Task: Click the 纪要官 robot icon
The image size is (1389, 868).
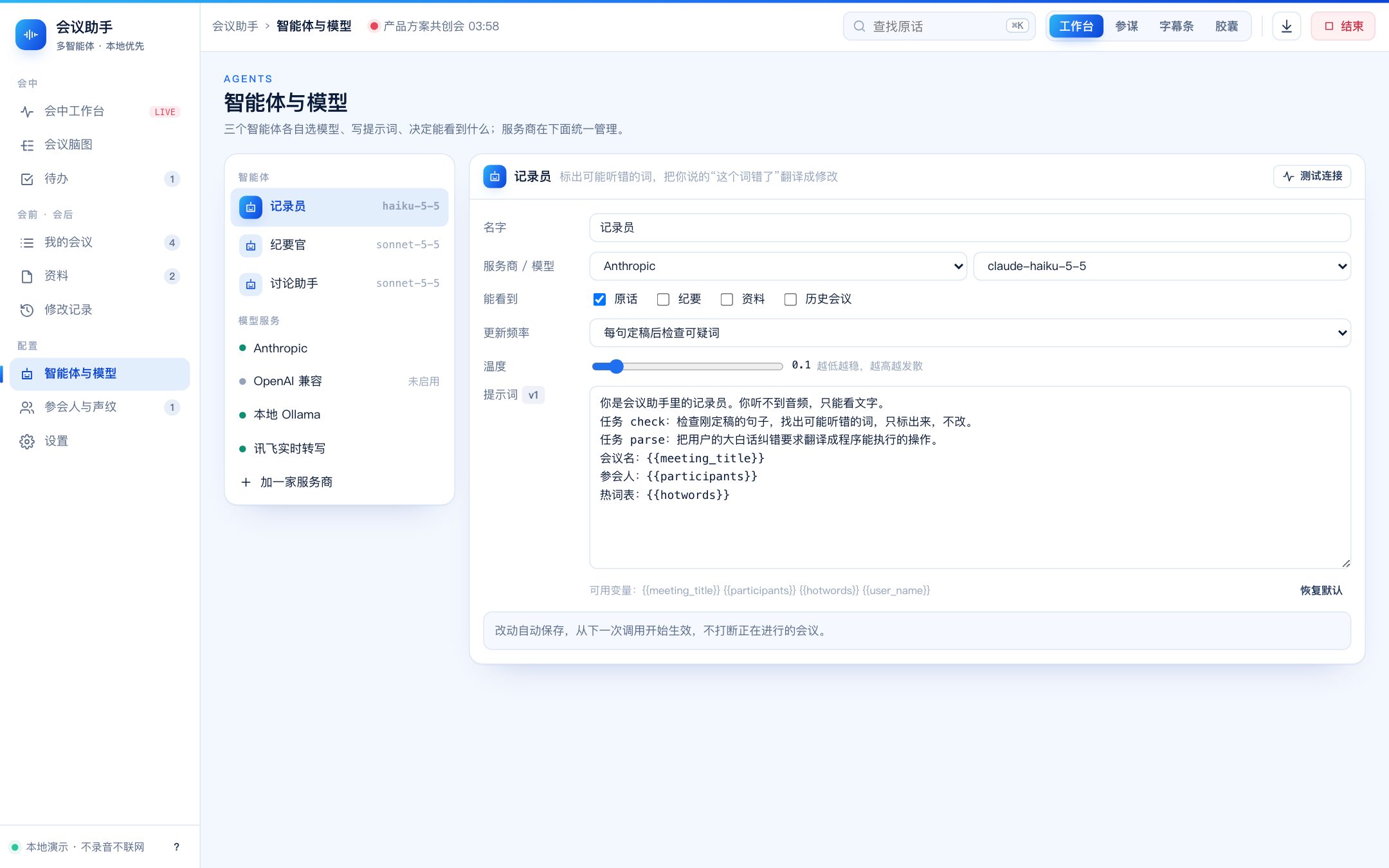Action: [251, 246]
